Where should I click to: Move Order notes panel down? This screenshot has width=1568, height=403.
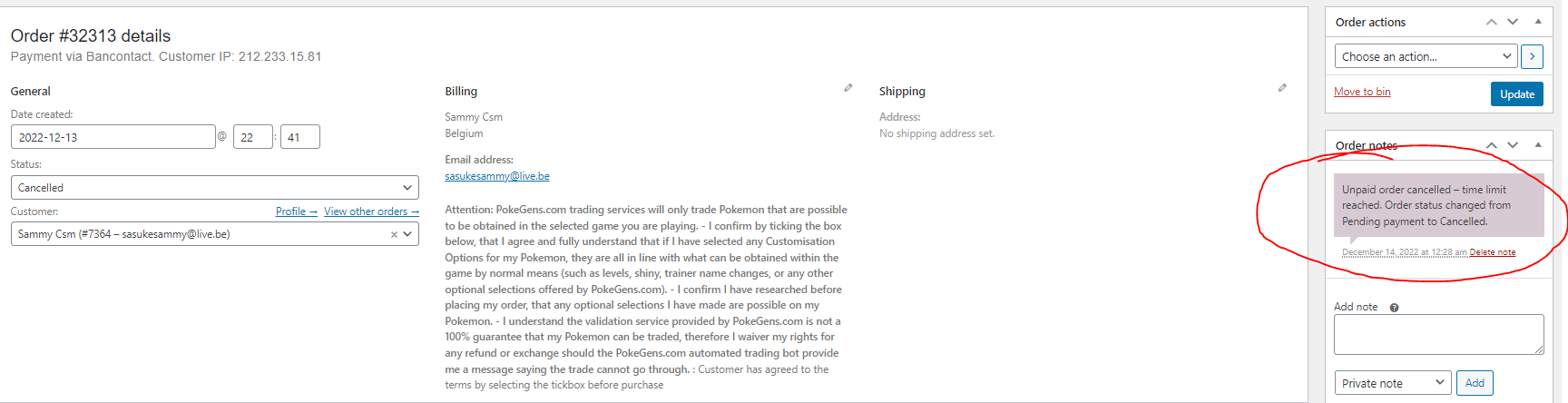1513,145
